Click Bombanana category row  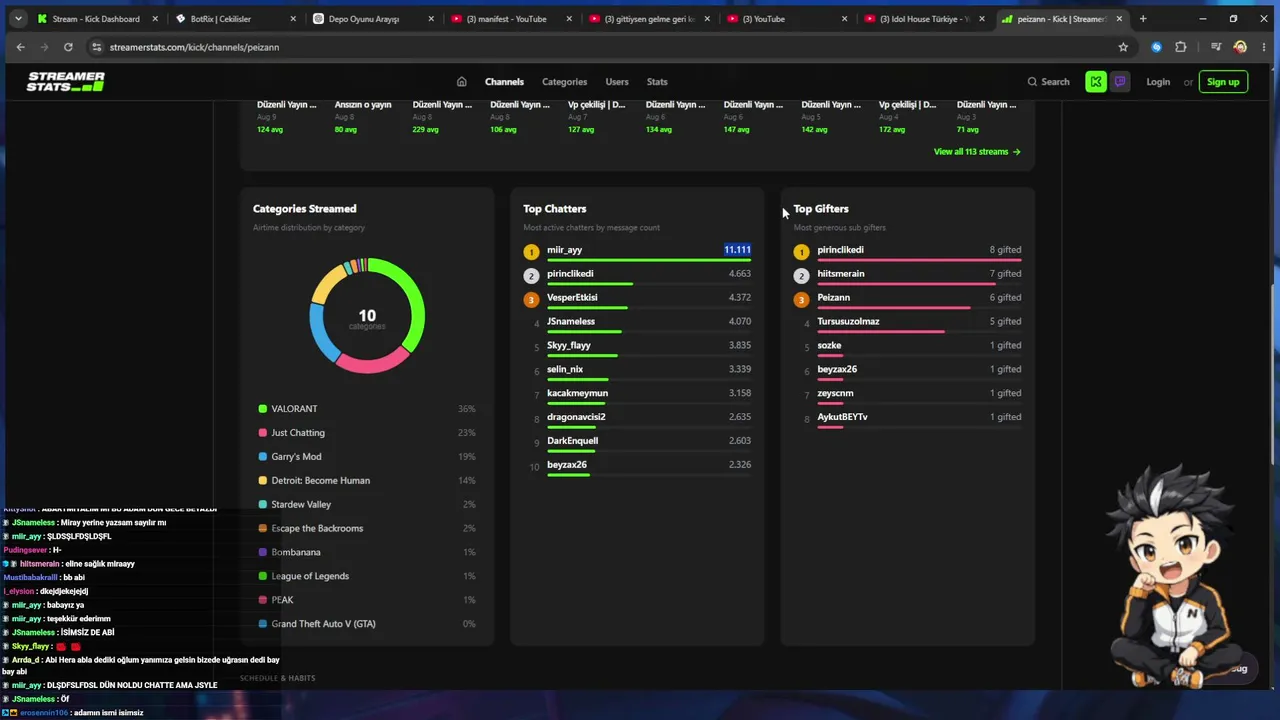[367, 553]
